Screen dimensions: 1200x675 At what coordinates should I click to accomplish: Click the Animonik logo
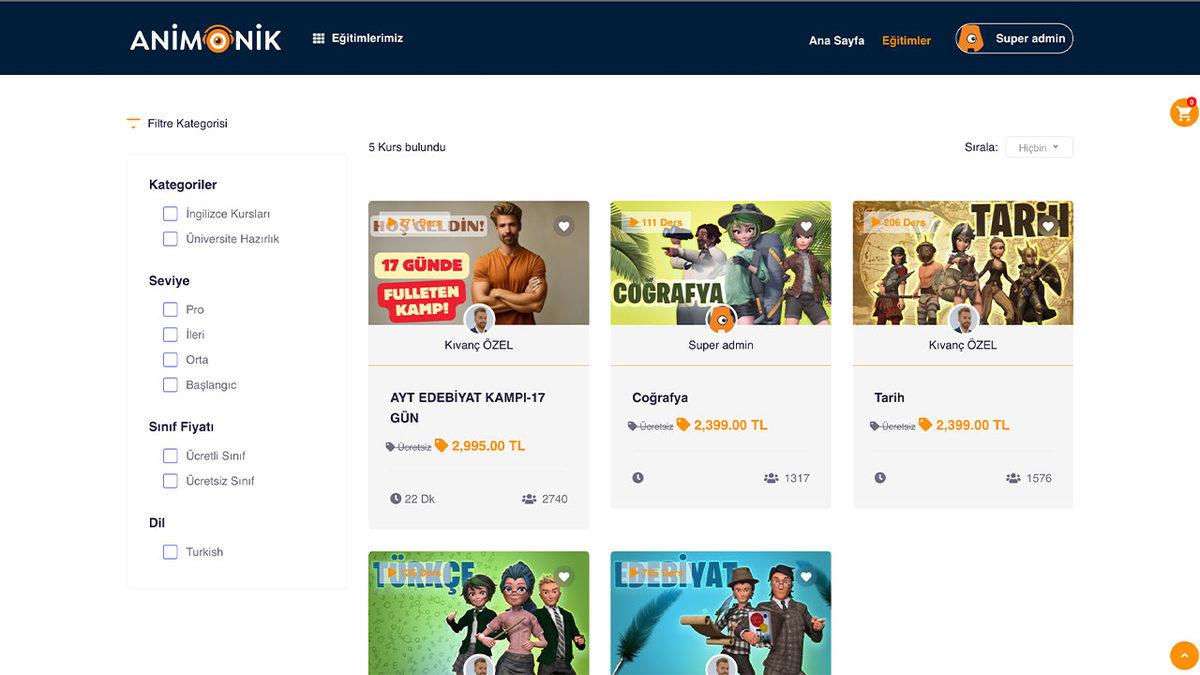tap(205, 39)
